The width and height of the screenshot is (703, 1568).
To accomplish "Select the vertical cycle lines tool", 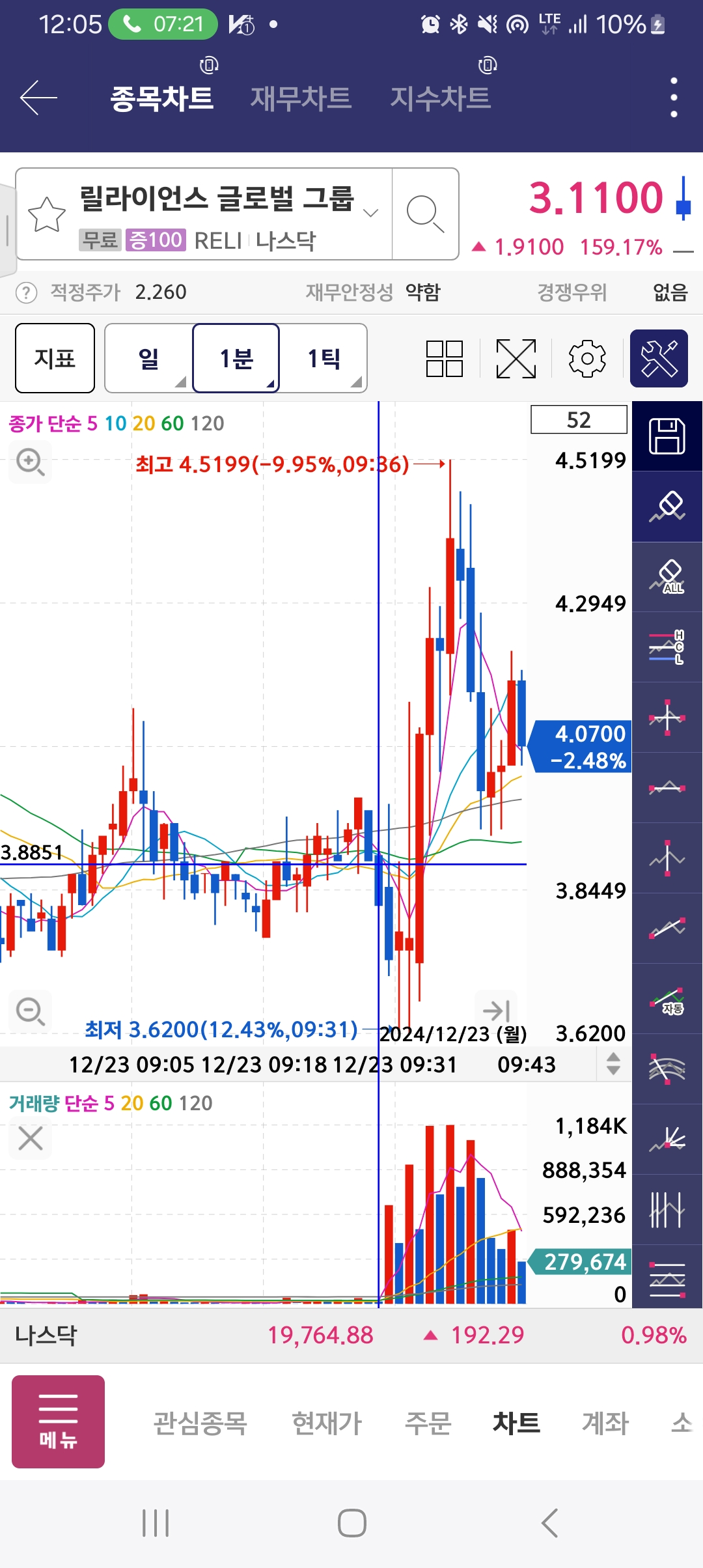I will (x=667, y=1210).
